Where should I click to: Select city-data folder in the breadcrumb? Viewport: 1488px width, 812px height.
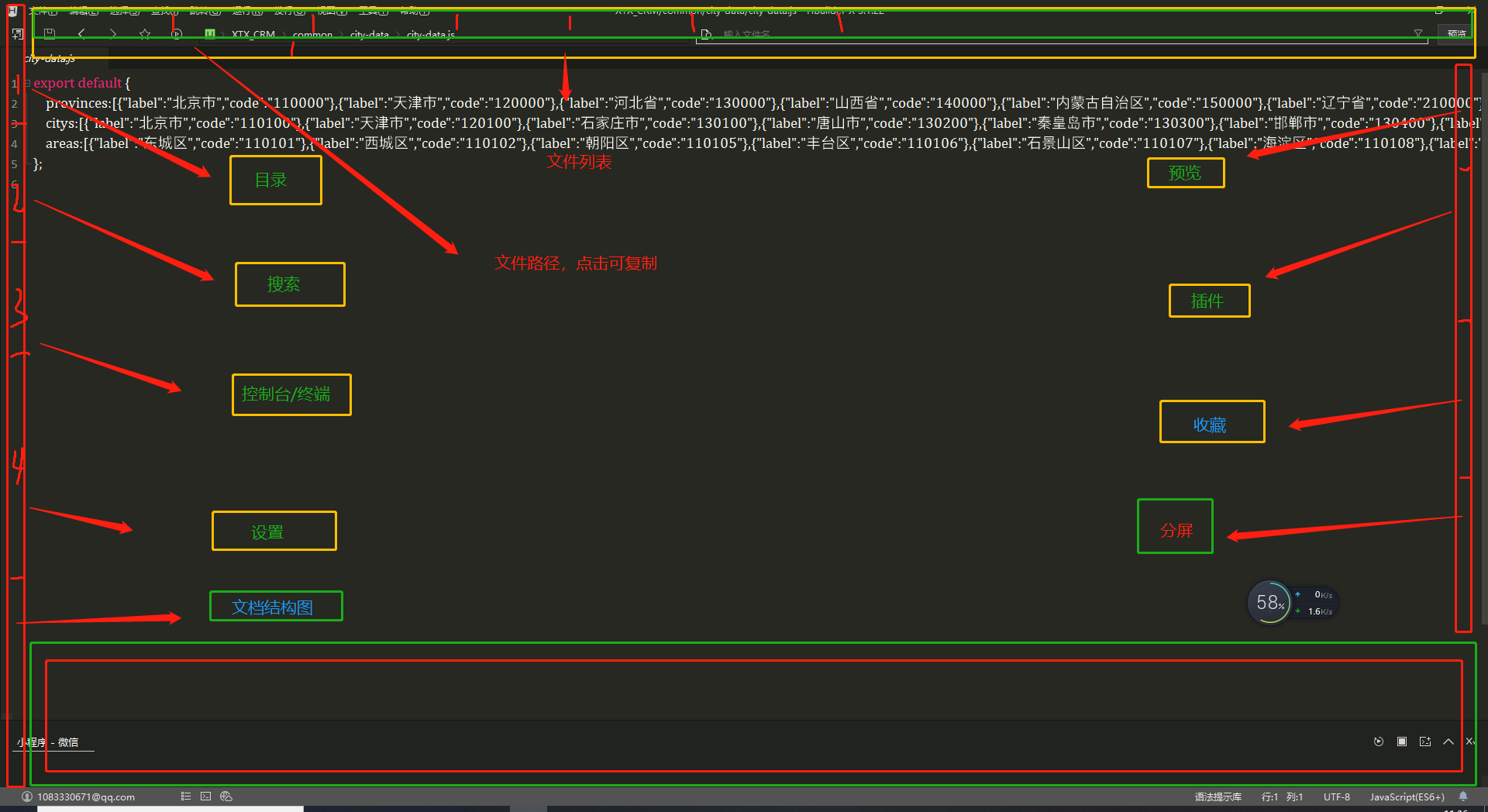pyautogui.click(x=370, y=35)
